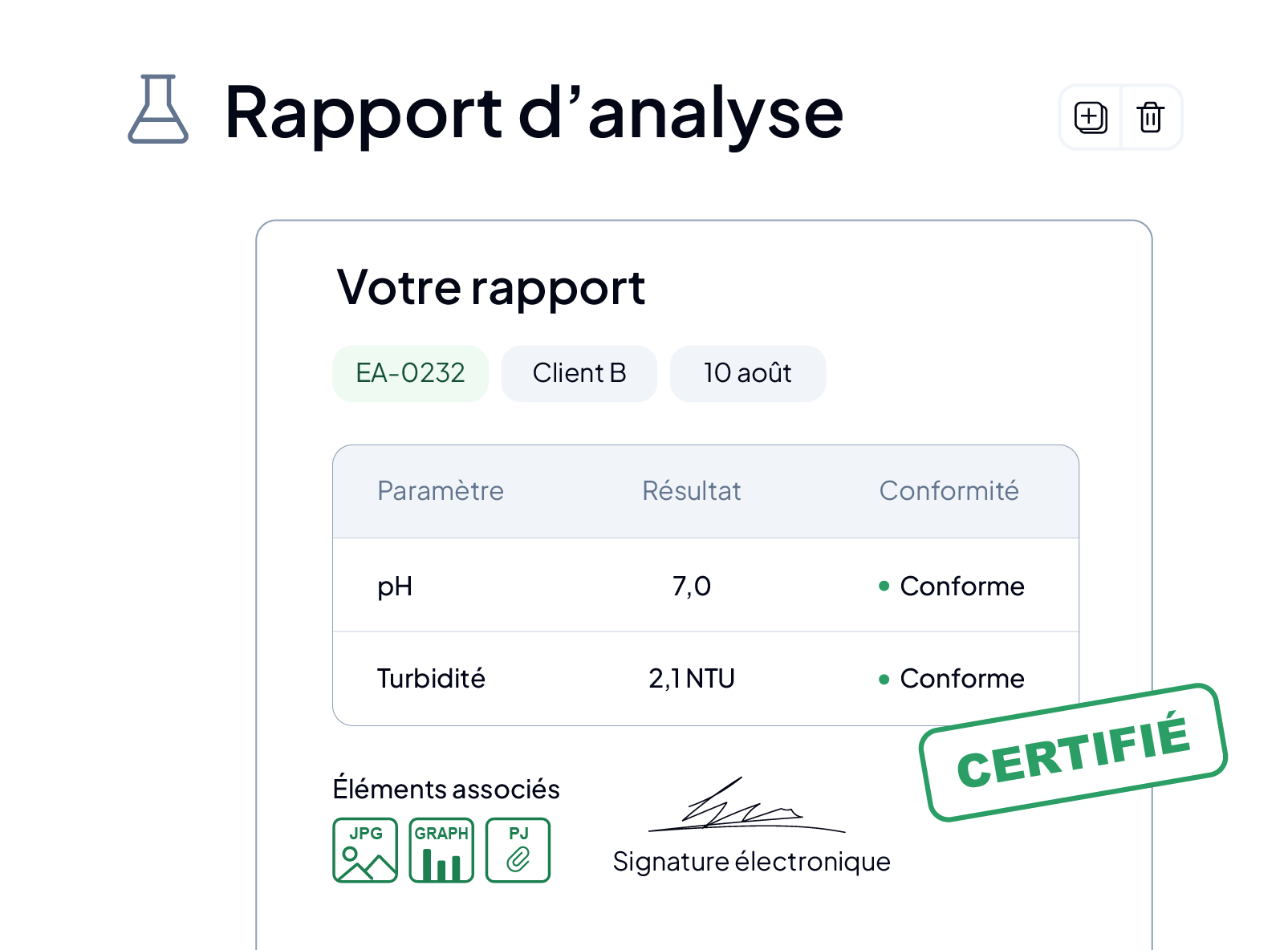The image size is (1288, 950).
Task: Select the Turbidité table row
Action: (x=705, y=679)
